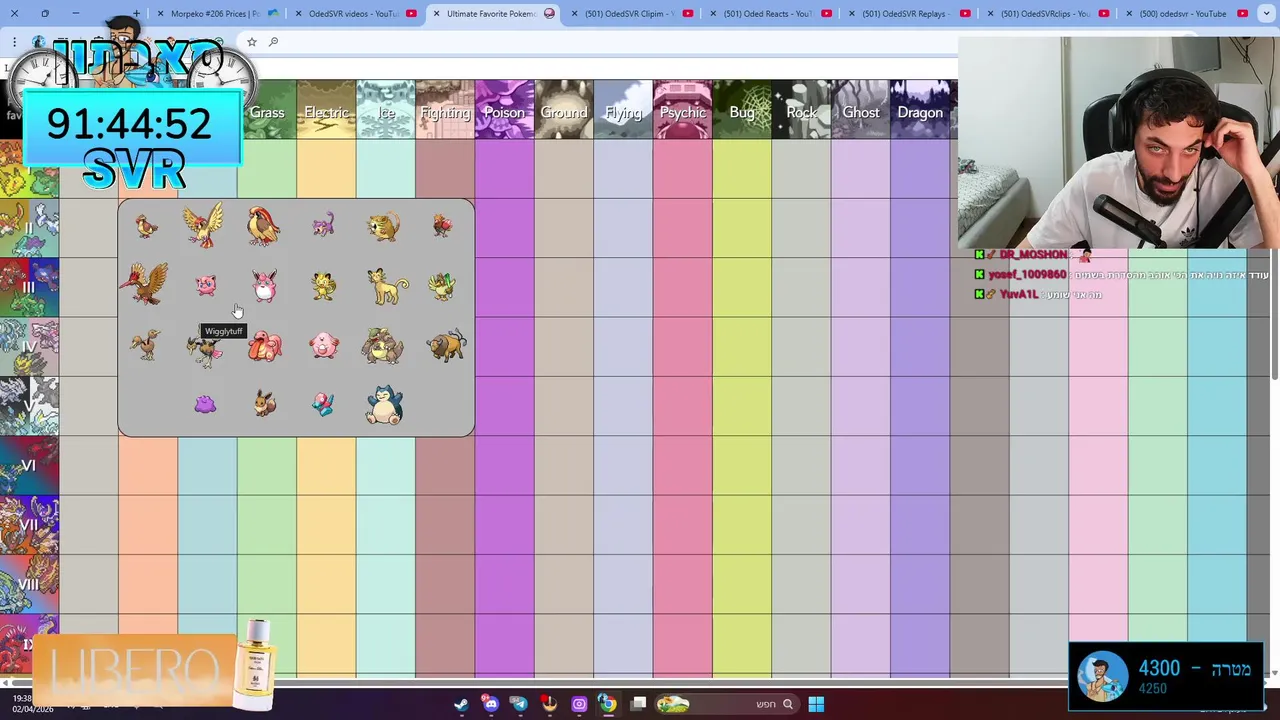Pick the Snorlax sprite
This screenshot has height=720, width=1280.
(x=383, y=405)
